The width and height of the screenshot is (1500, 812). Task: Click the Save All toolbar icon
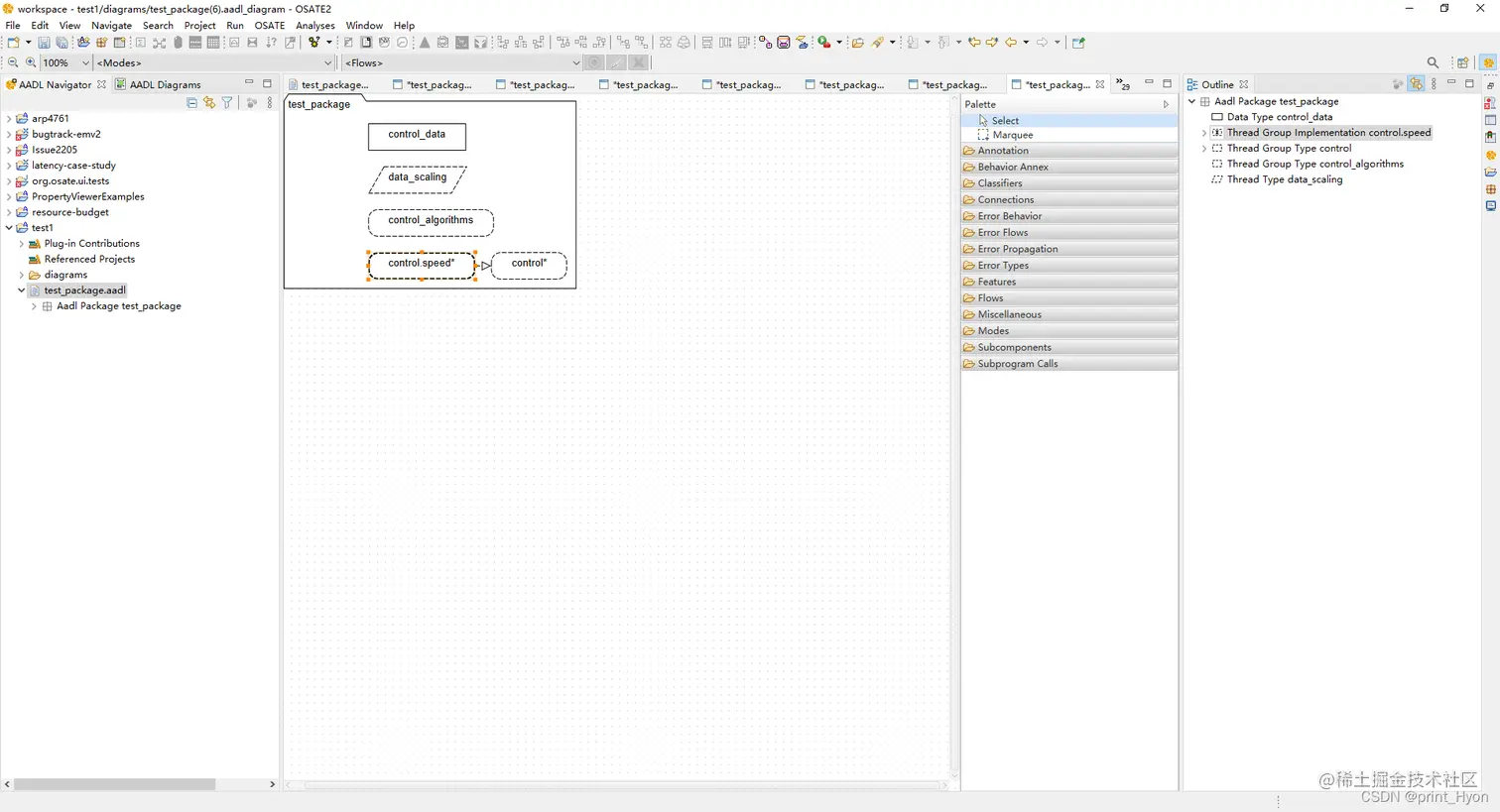(x=62, y=43)
